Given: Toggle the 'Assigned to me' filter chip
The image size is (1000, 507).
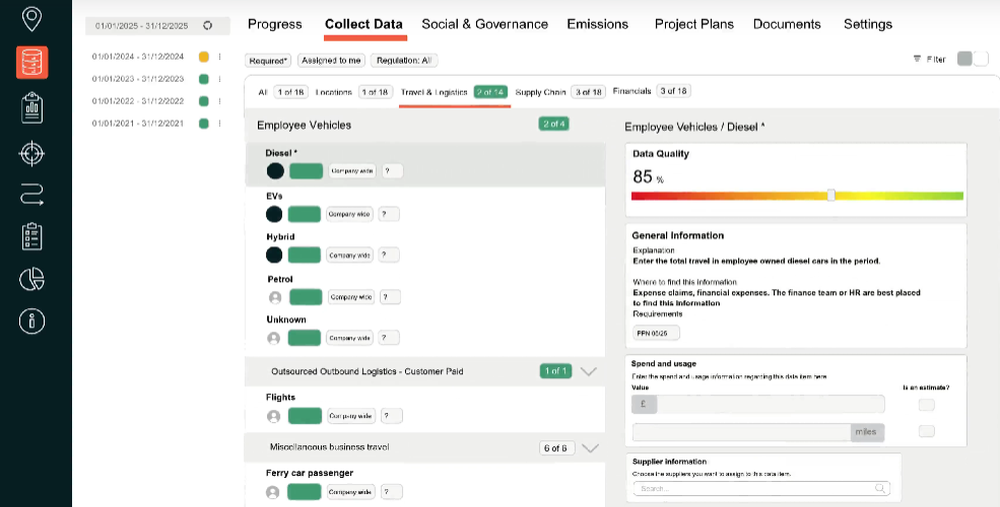Looking at the screenshot, I should click(332, 61).
